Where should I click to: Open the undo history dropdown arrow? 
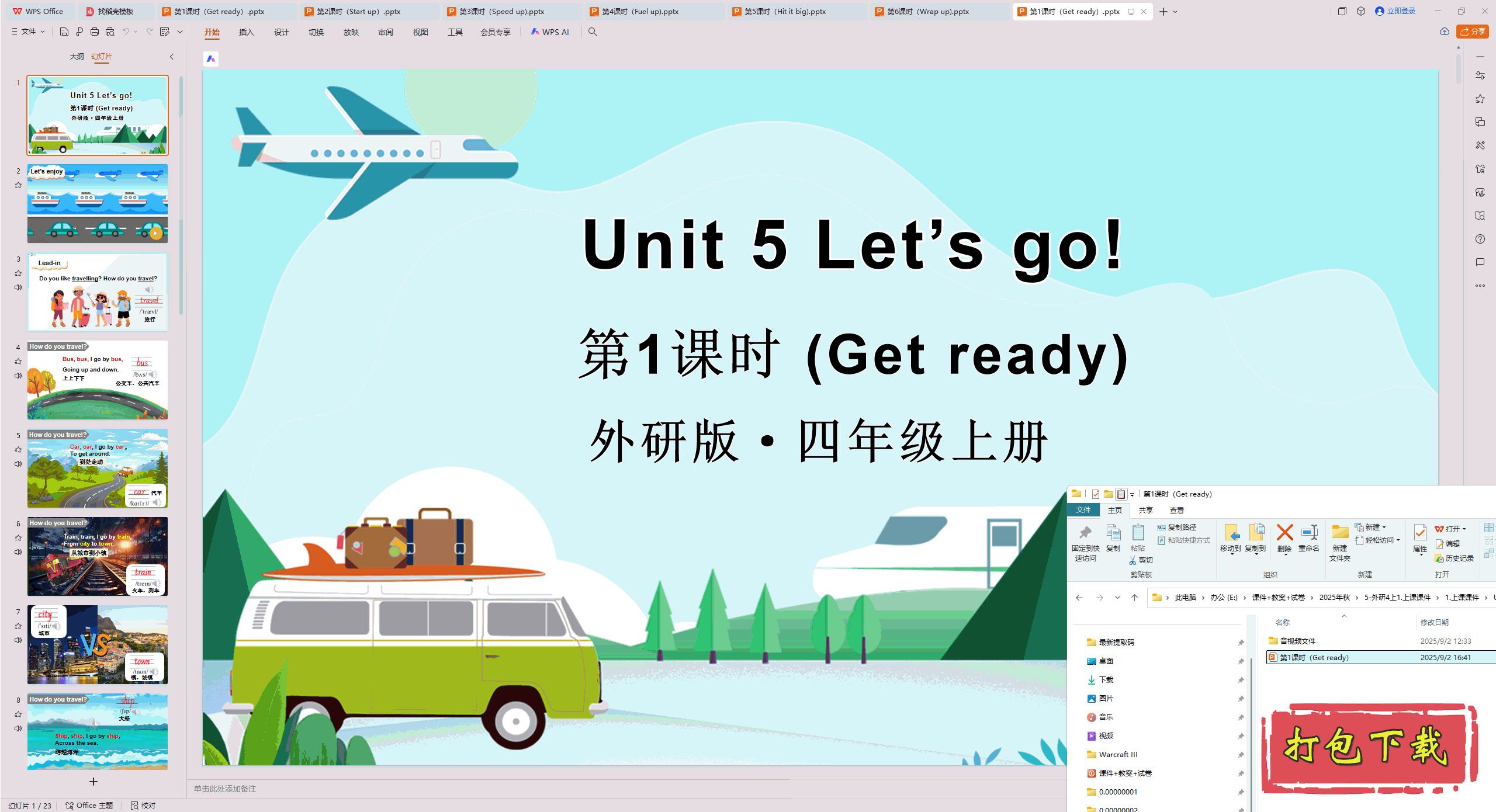click(137, 32)
